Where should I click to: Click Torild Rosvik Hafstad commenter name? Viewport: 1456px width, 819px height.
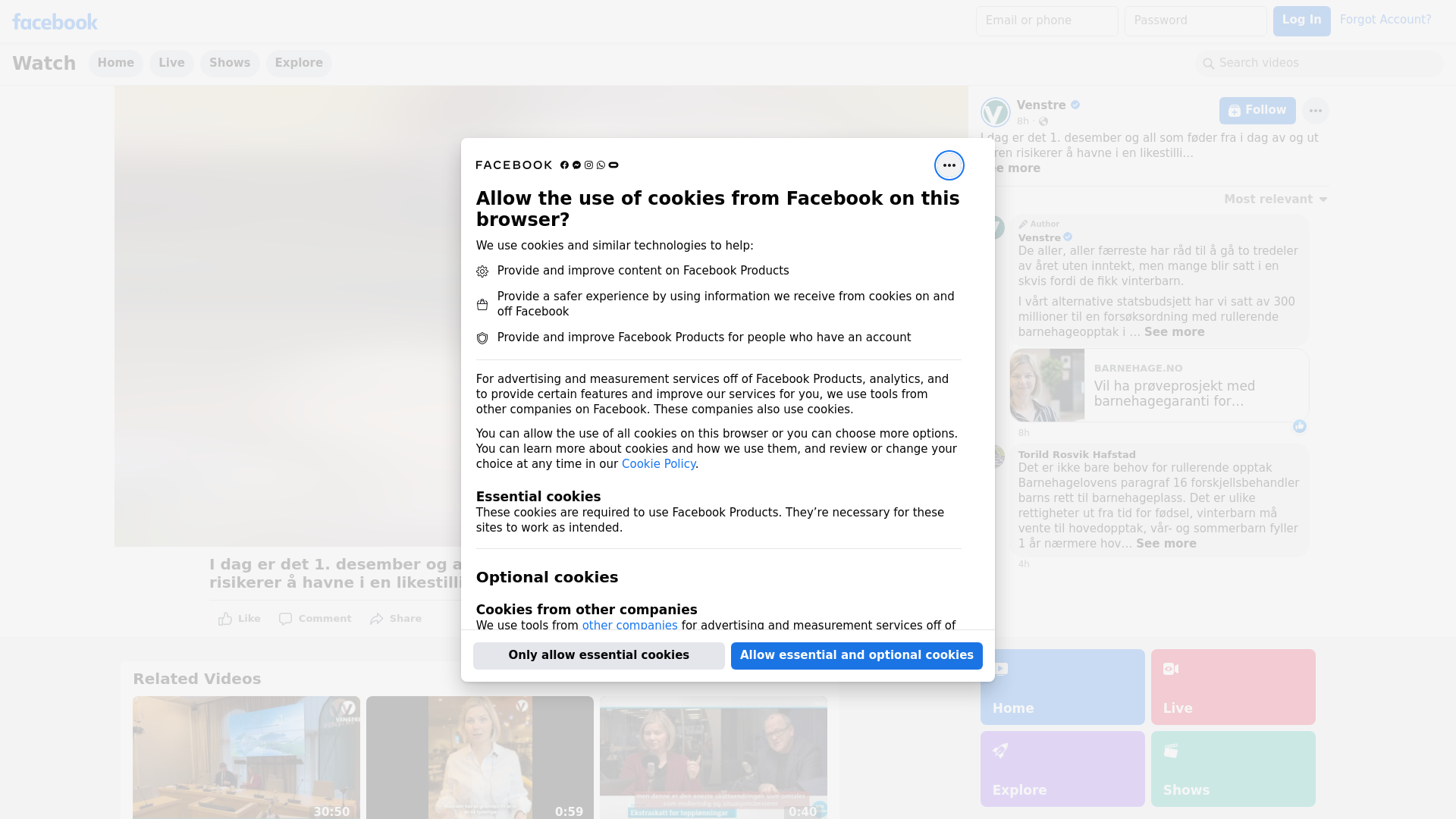point(1077,454)
